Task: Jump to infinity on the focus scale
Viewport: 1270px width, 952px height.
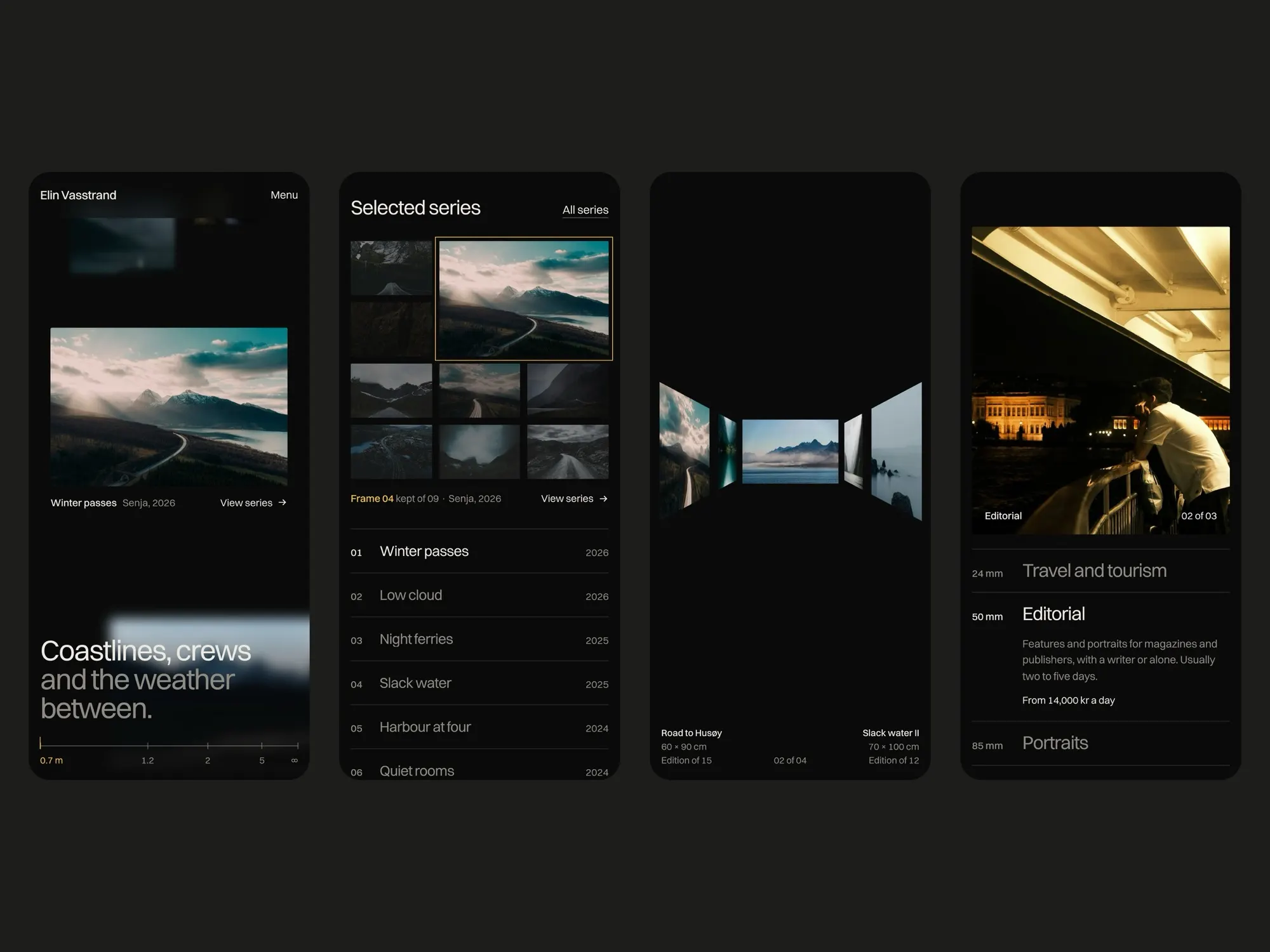Action: [295, 760]
